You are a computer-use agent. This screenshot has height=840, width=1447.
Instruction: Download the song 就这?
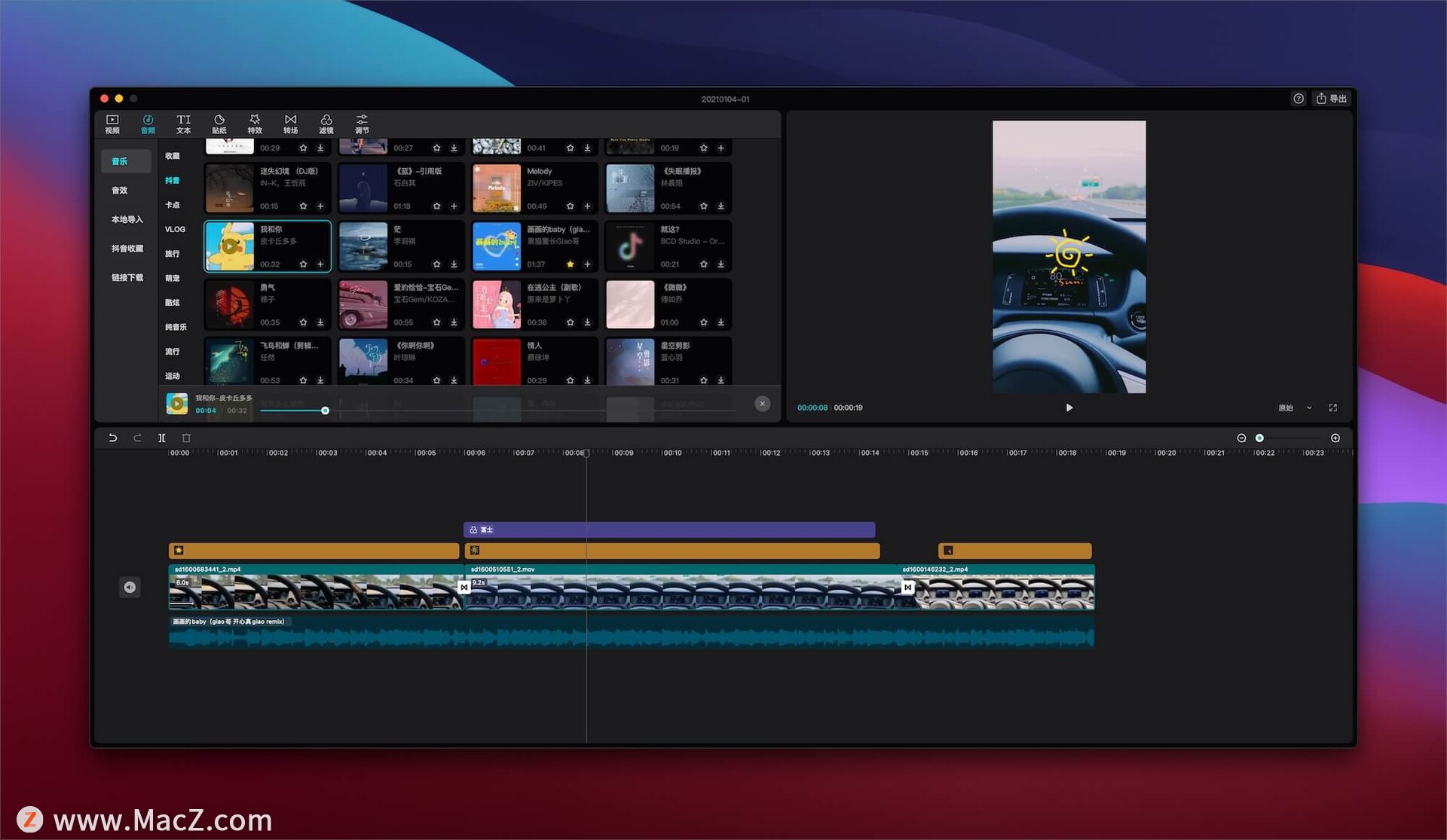(720, 264)
